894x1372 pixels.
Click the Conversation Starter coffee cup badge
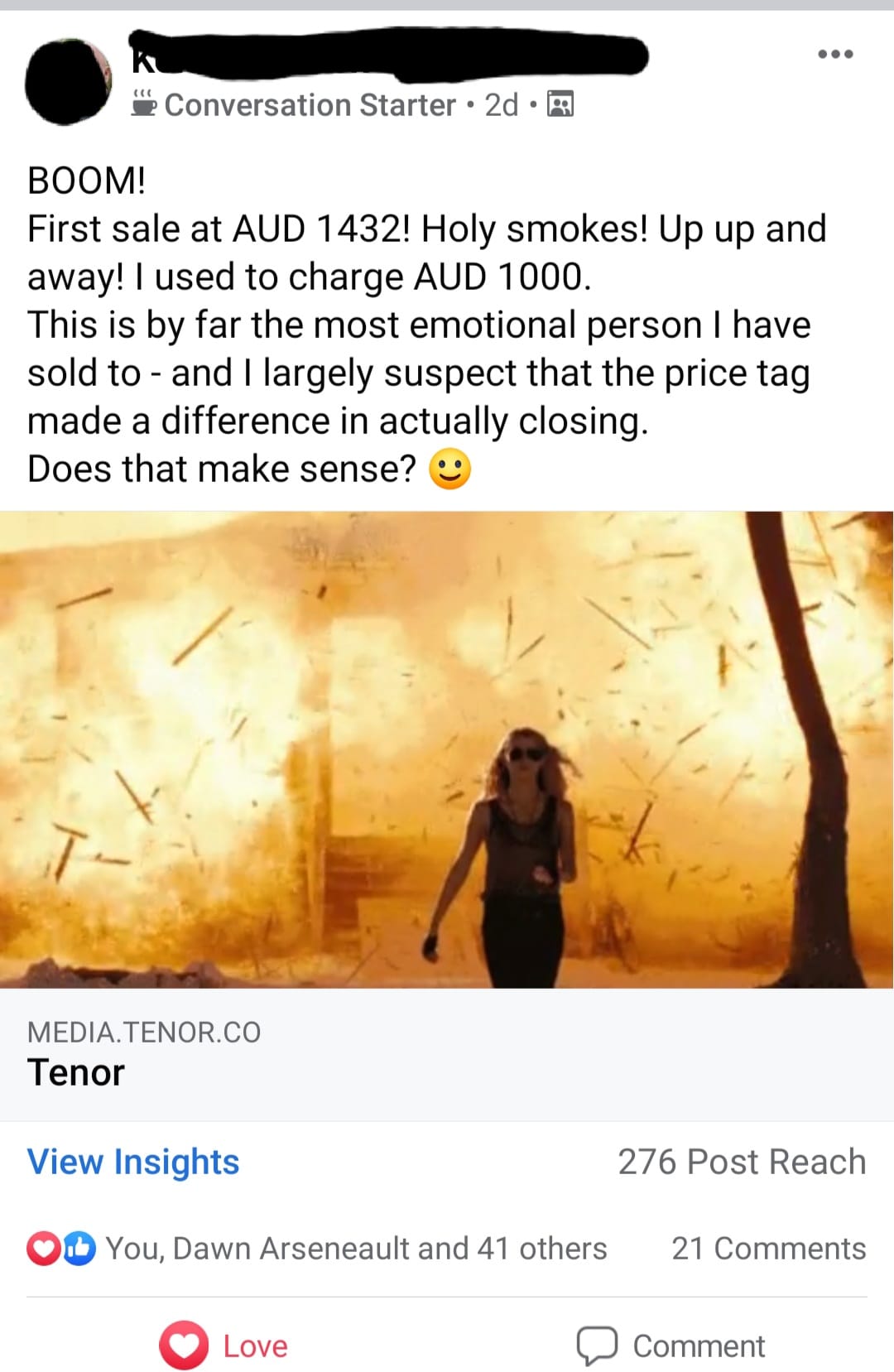coord(144,104)
